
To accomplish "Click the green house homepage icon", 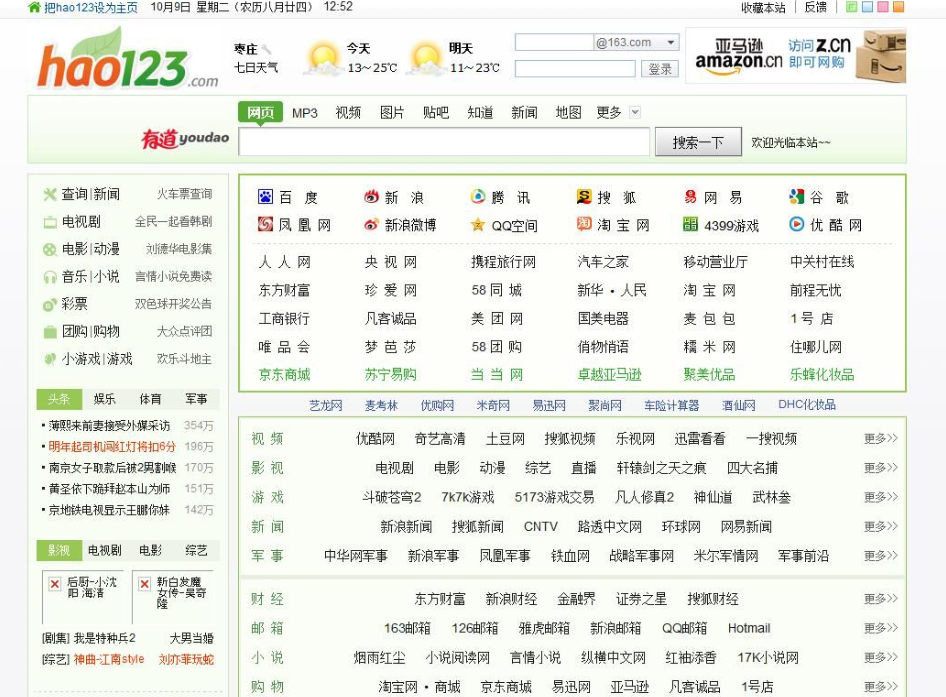I will pyautogui.click(x=34, y=7).
